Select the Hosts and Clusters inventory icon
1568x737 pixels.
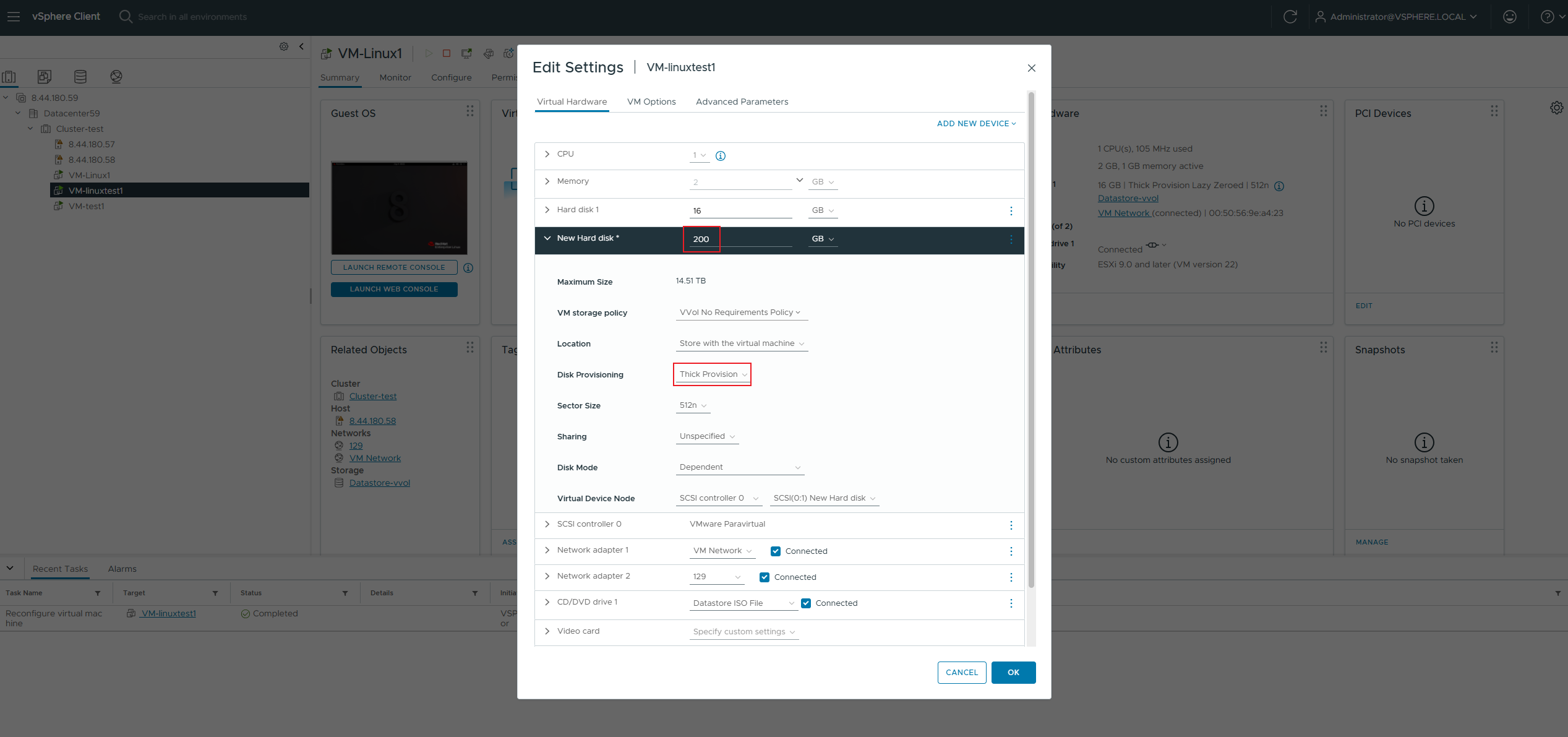pyautogui.click(x=9, y=77)
